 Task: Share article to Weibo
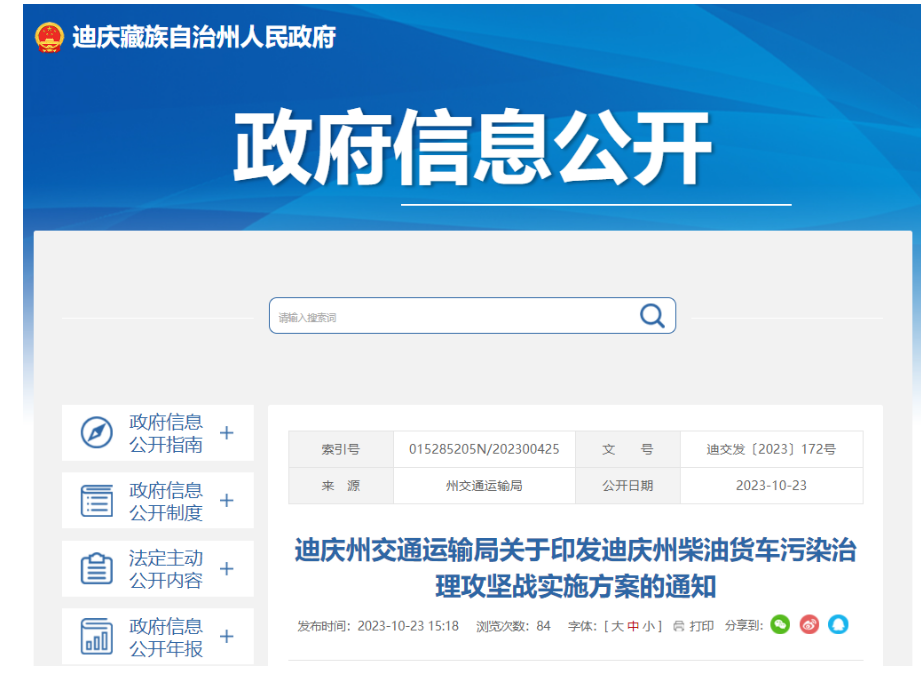(809, 625)
